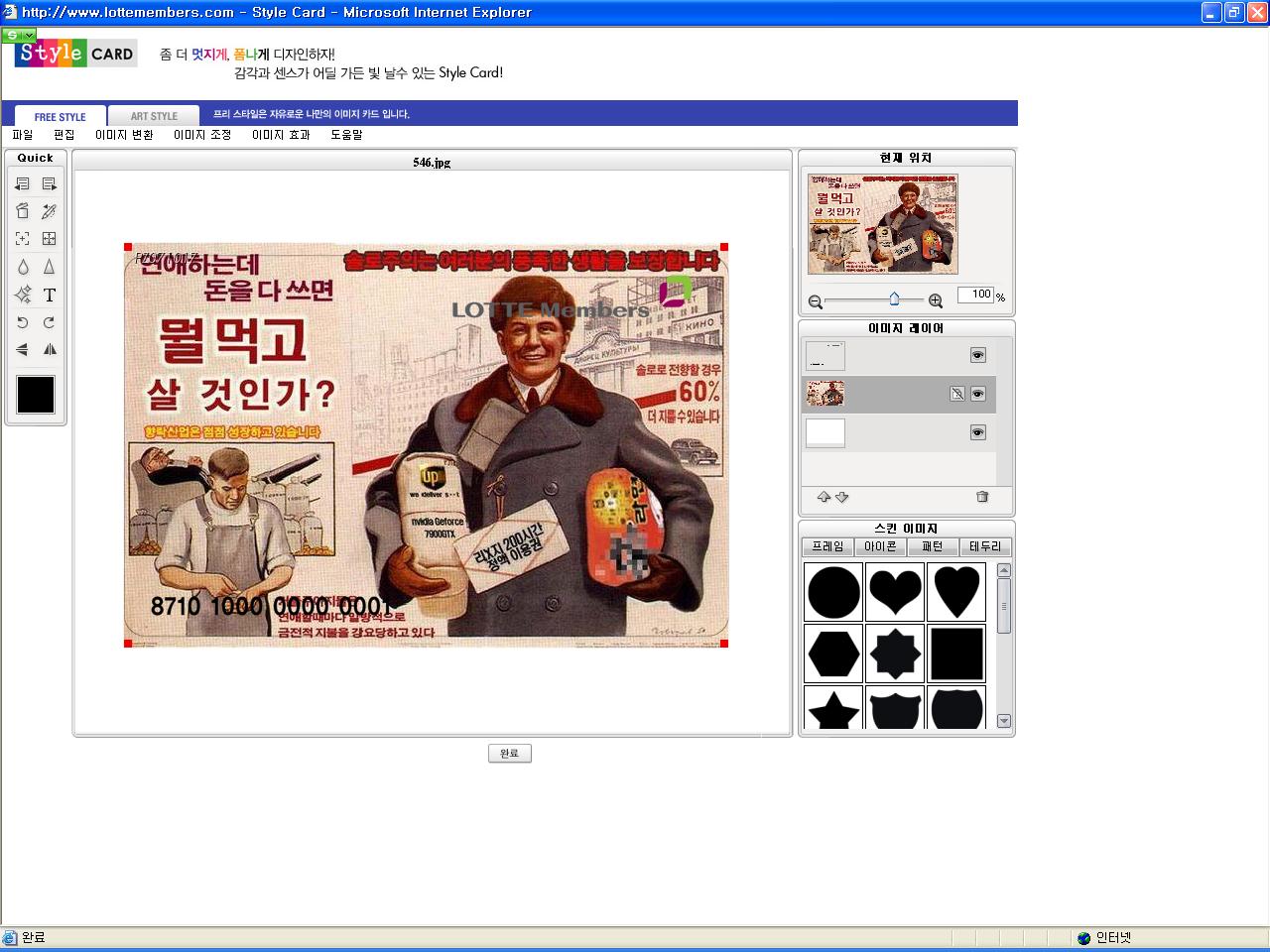The width and height of the screenshot is (1270, 952).
Task: Select the bracketed plus selection tool
Action: (x=22, y=238)
